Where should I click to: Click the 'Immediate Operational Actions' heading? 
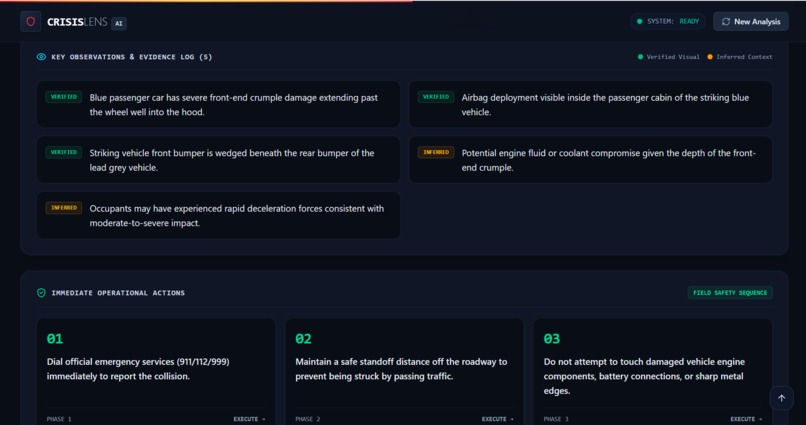pyautogui.click(x=118, y=293)
